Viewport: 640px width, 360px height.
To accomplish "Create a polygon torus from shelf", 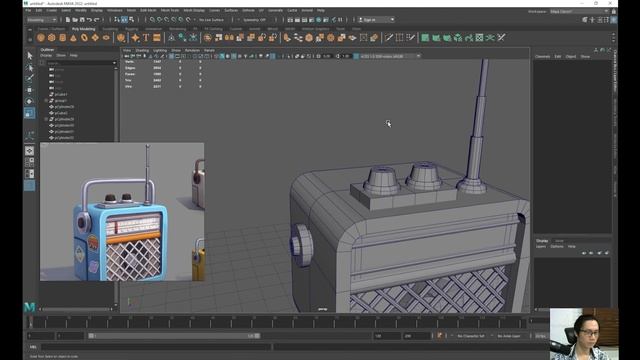I will click(84, 38).
